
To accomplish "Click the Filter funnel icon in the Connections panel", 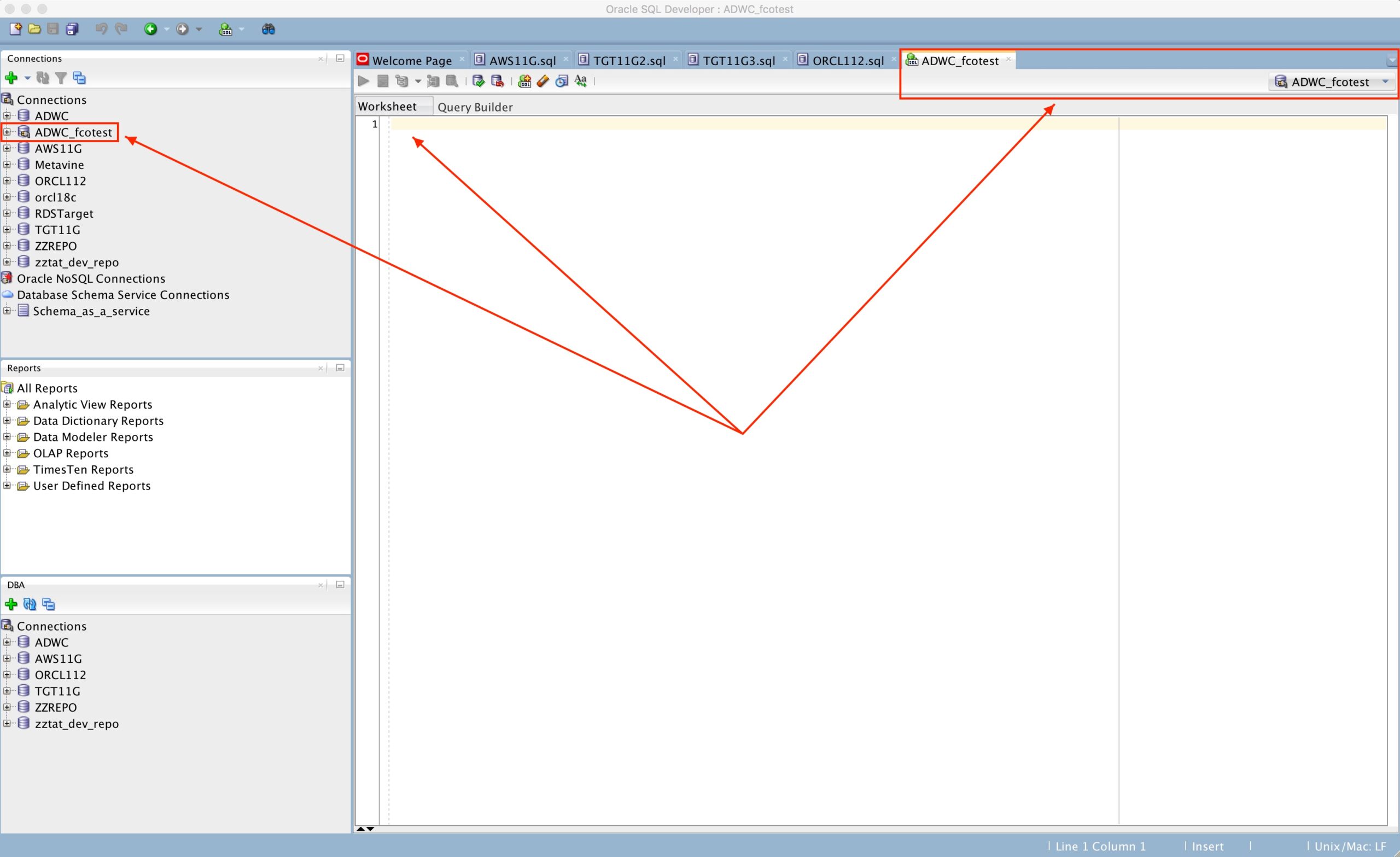I will (x=61, y=78).
